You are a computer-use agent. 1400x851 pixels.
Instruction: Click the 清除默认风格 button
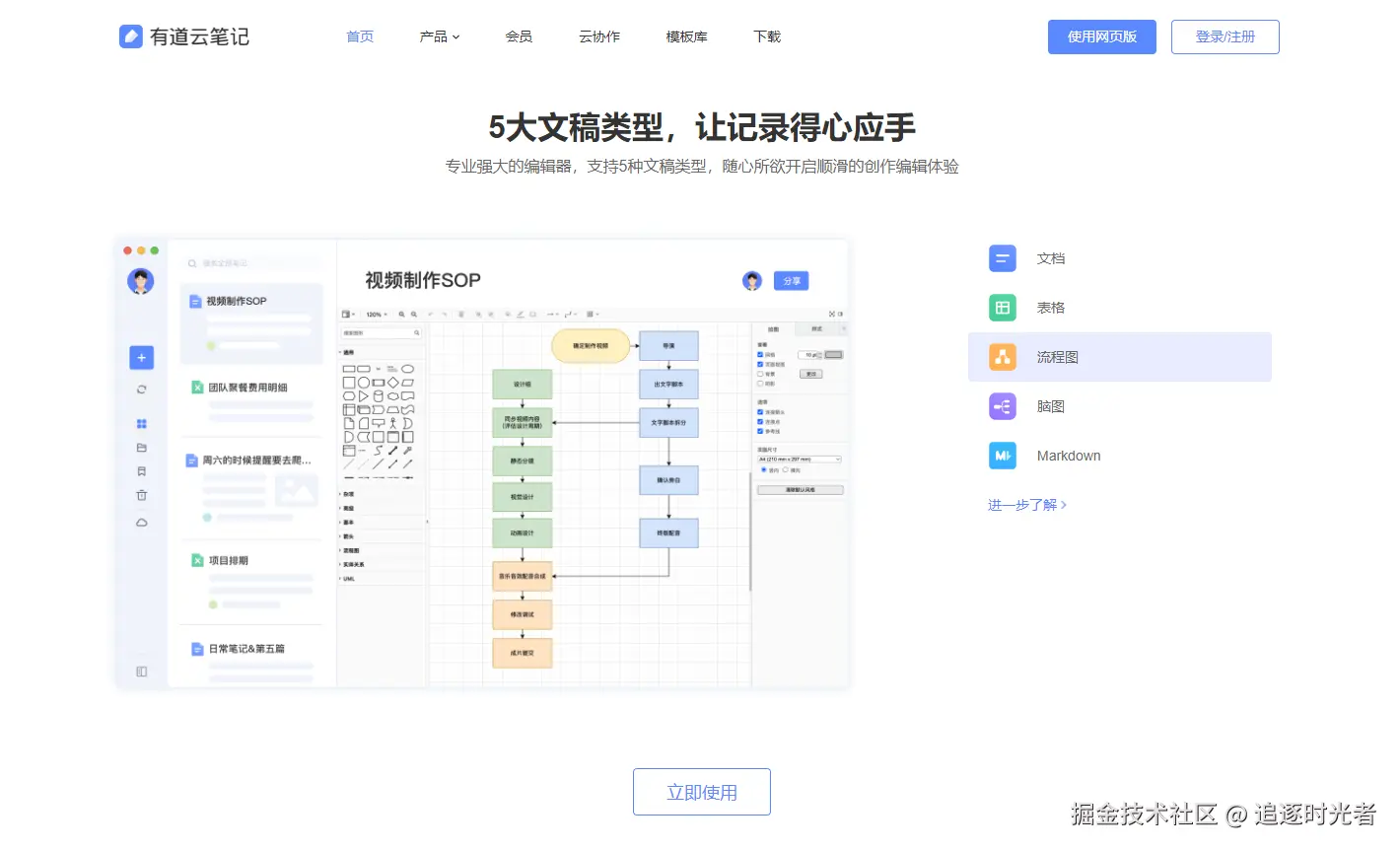[801, 490]
